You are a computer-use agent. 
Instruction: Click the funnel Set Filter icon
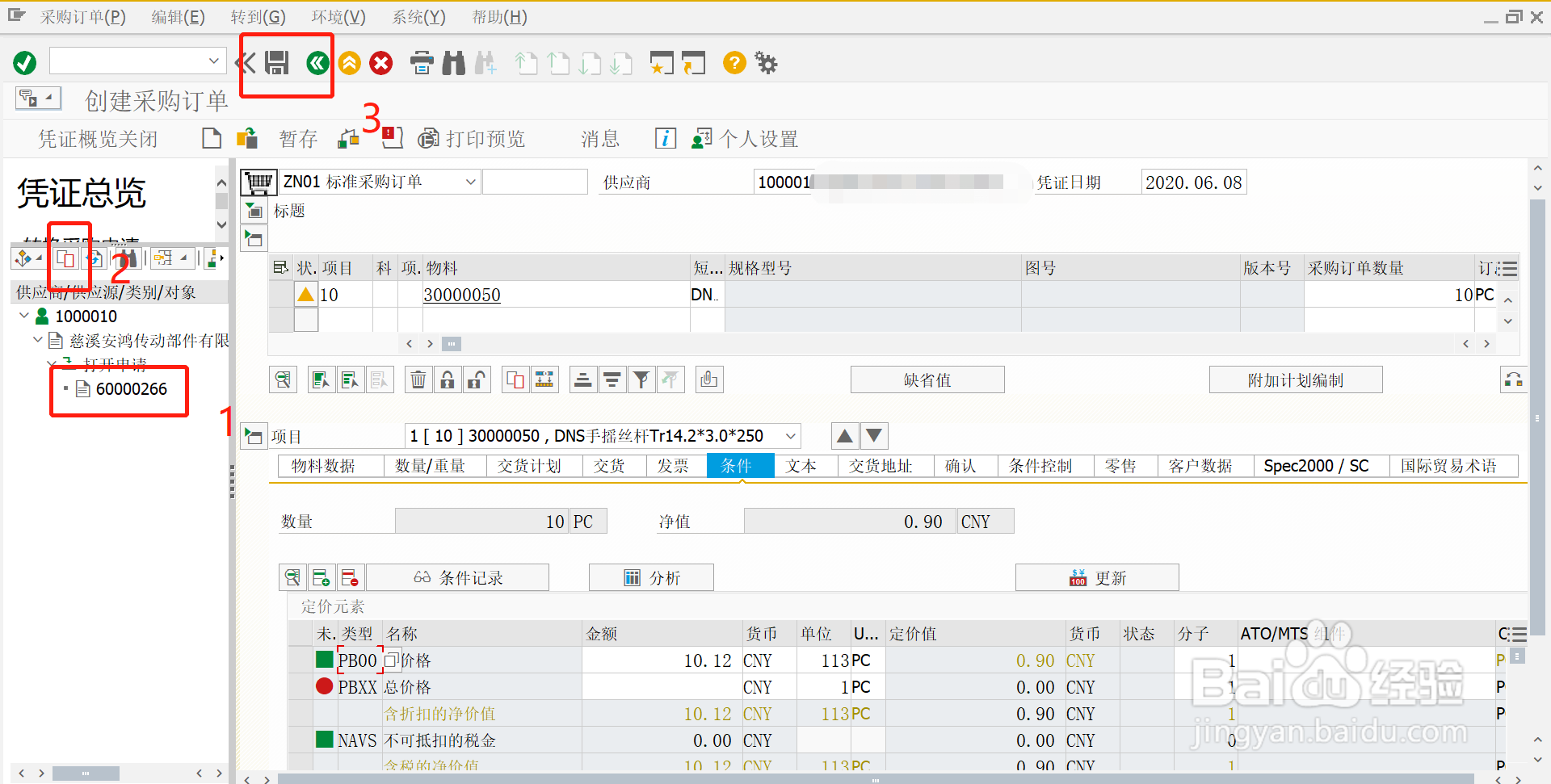641,379
